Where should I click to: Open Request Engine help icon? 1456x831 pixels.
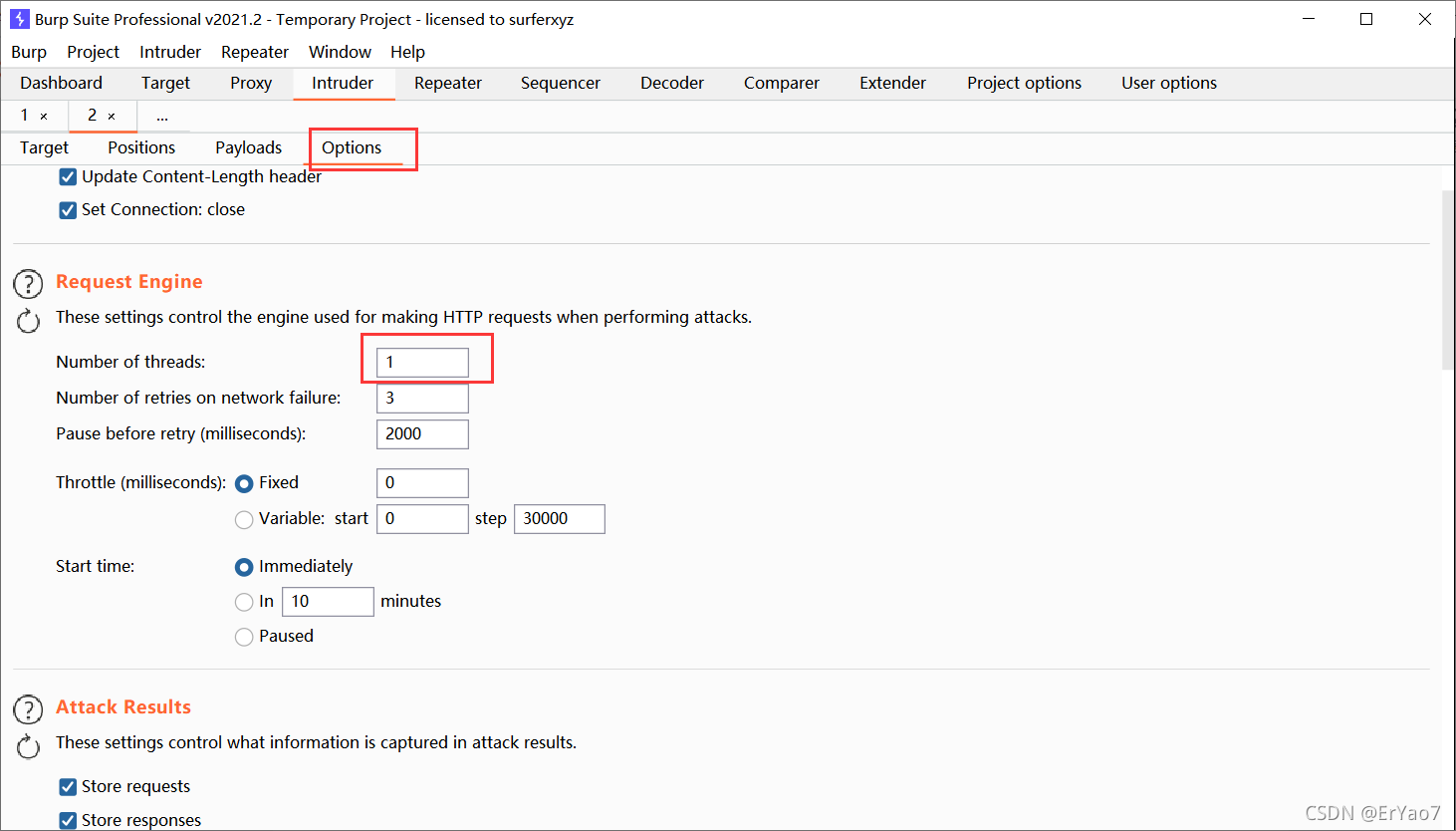point(28,284)
